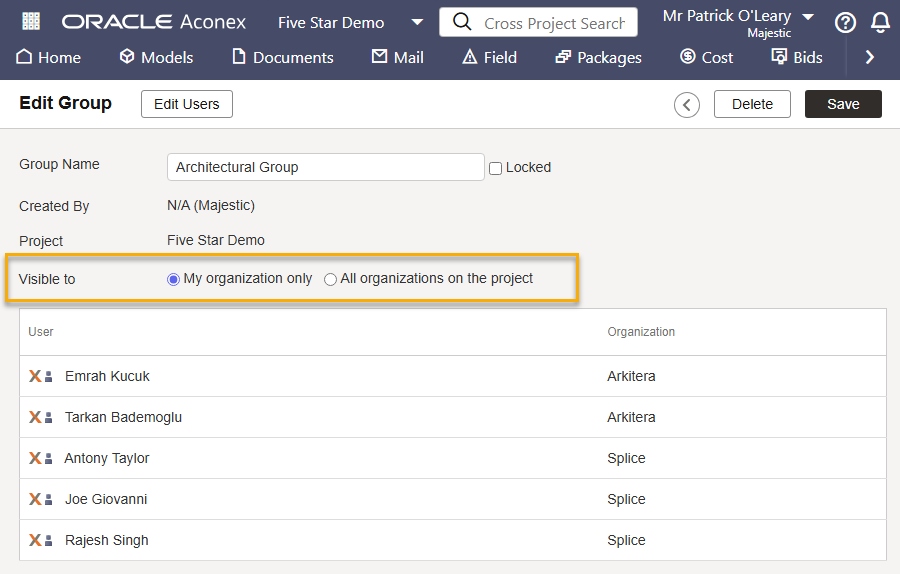
Task: Expand more navigation items with right chevron
Action: (x=869, y=57)
